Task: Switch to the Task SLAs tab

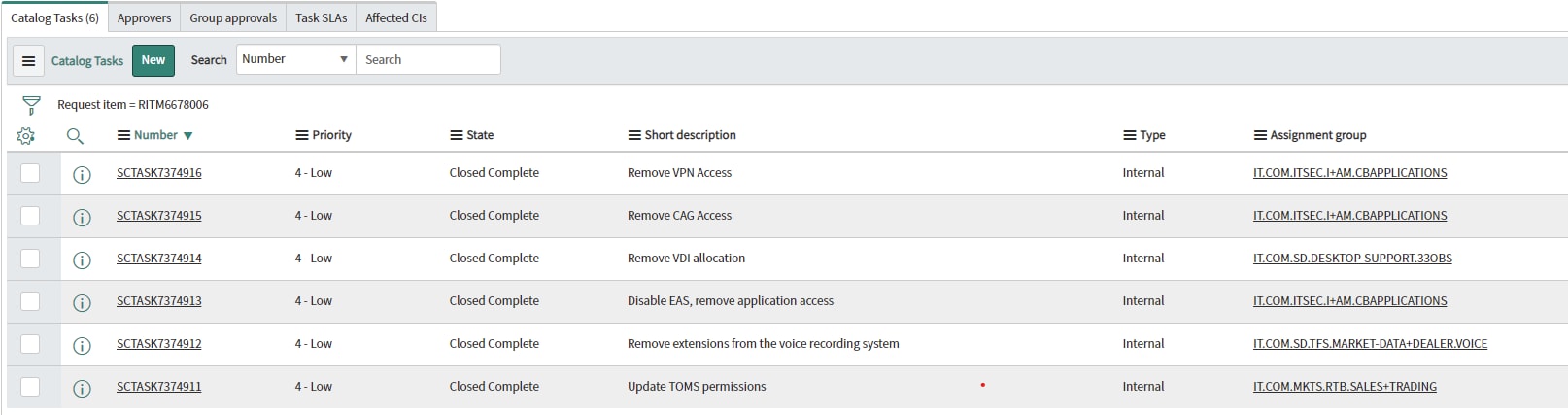Action: tap(321, 17)
